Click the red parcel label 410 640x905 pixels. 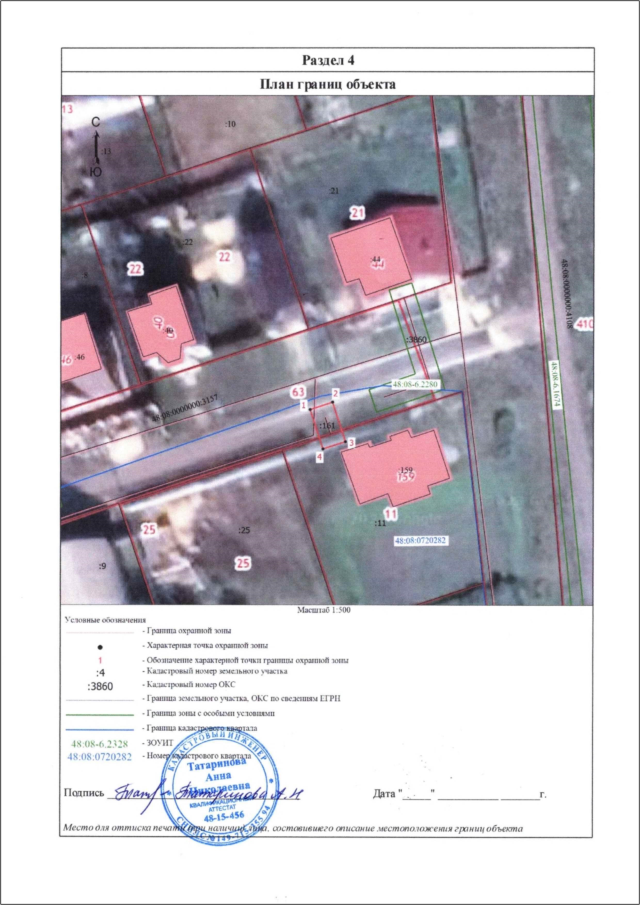pyautogui.click(x=584, y=324)
